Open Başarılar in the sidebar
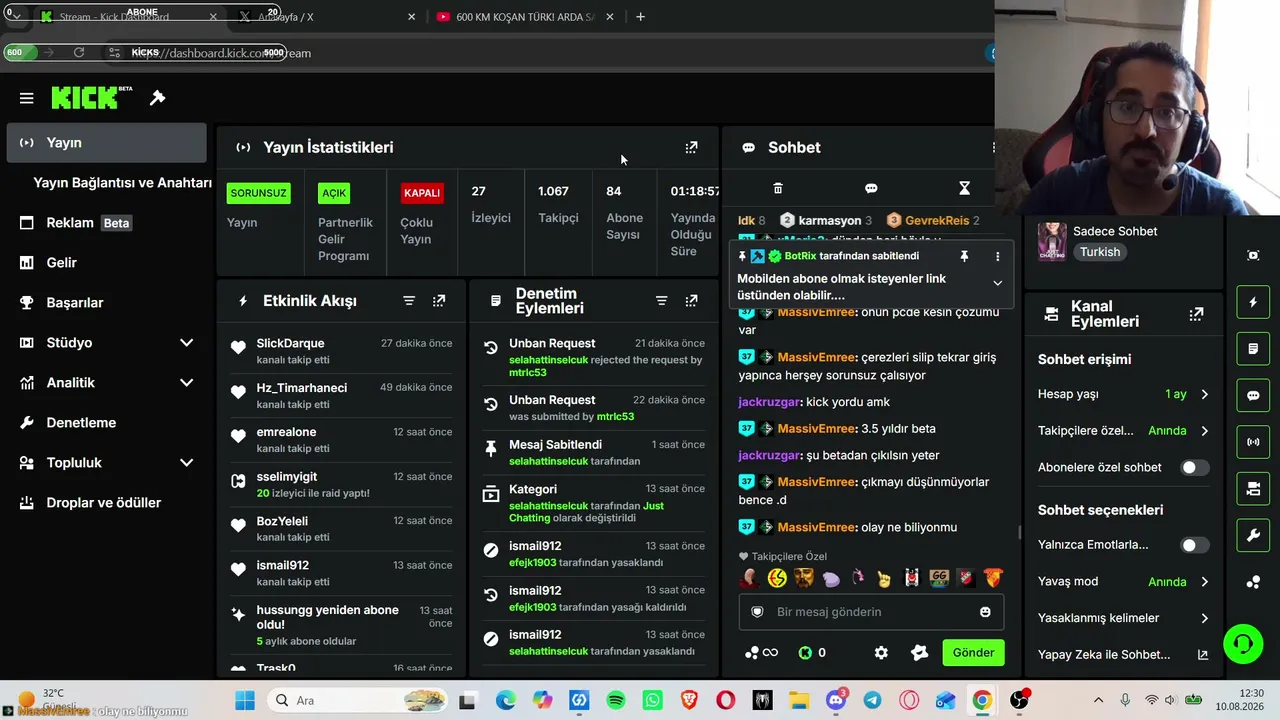The height and width of the screenshot is (720, 1280). pos(106,303)
